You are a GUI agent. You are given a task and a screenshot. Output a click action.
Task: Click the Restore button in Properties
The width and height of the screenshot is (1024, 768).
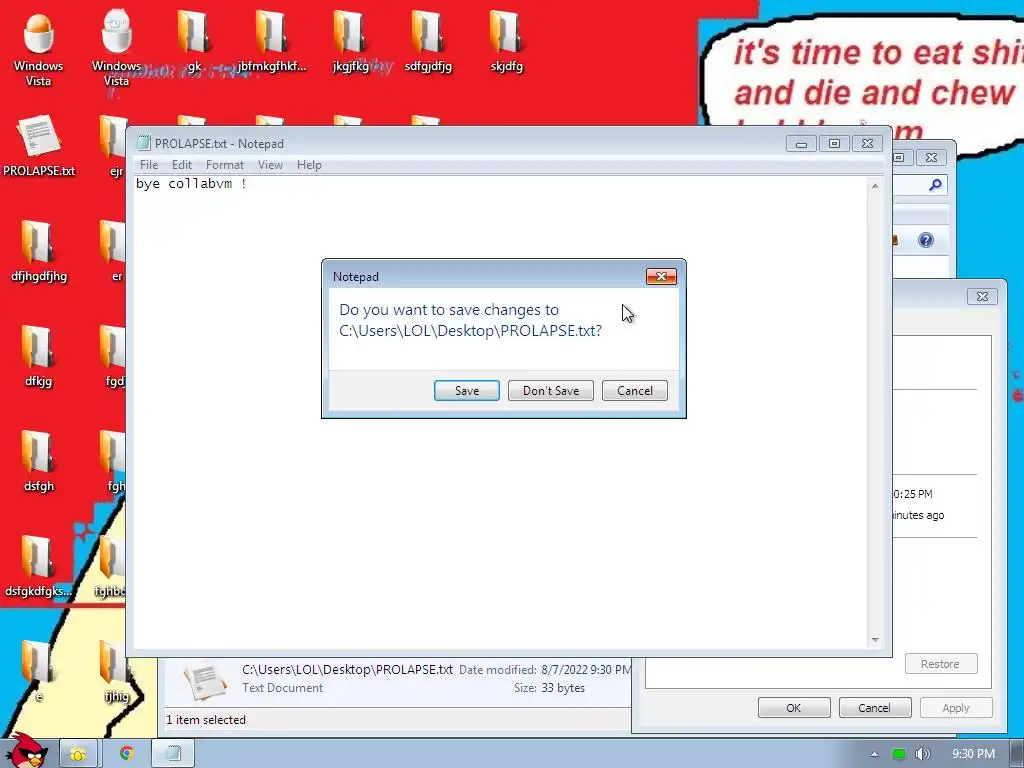940,664
